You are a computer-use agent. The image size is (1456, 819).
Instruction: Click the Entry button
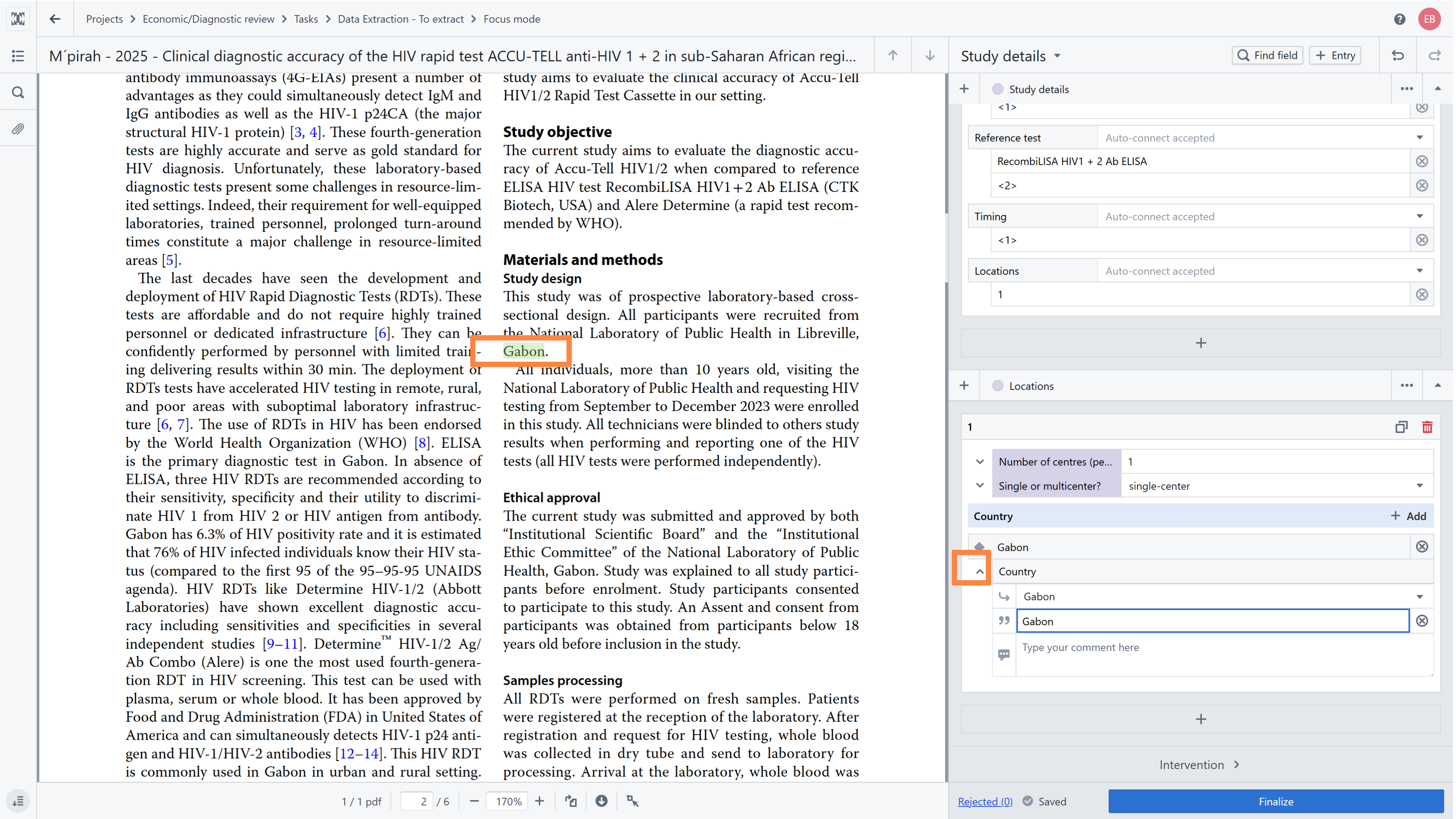point(1335,55)
